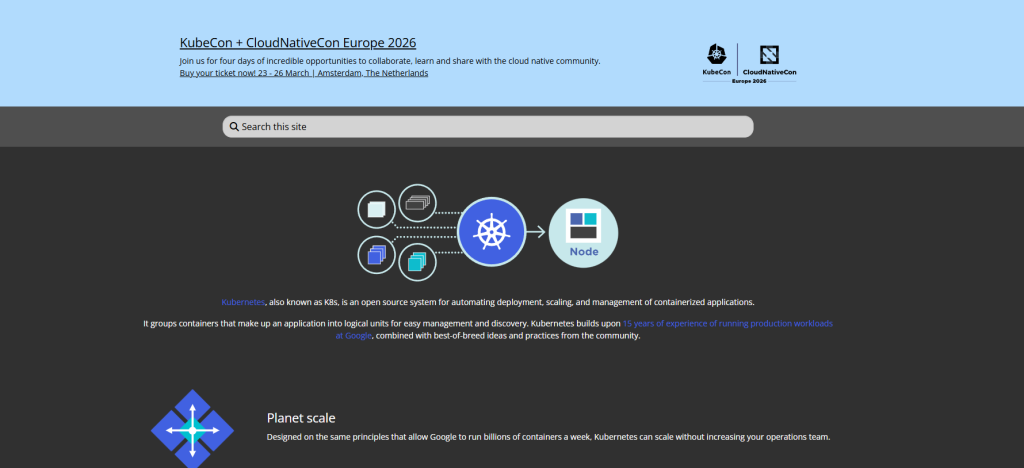Viewport: 1024px width, 468px height.
Task: Open the KubeCon + CloudNativeCon Europe 2026 heading link
Action: 298,43
